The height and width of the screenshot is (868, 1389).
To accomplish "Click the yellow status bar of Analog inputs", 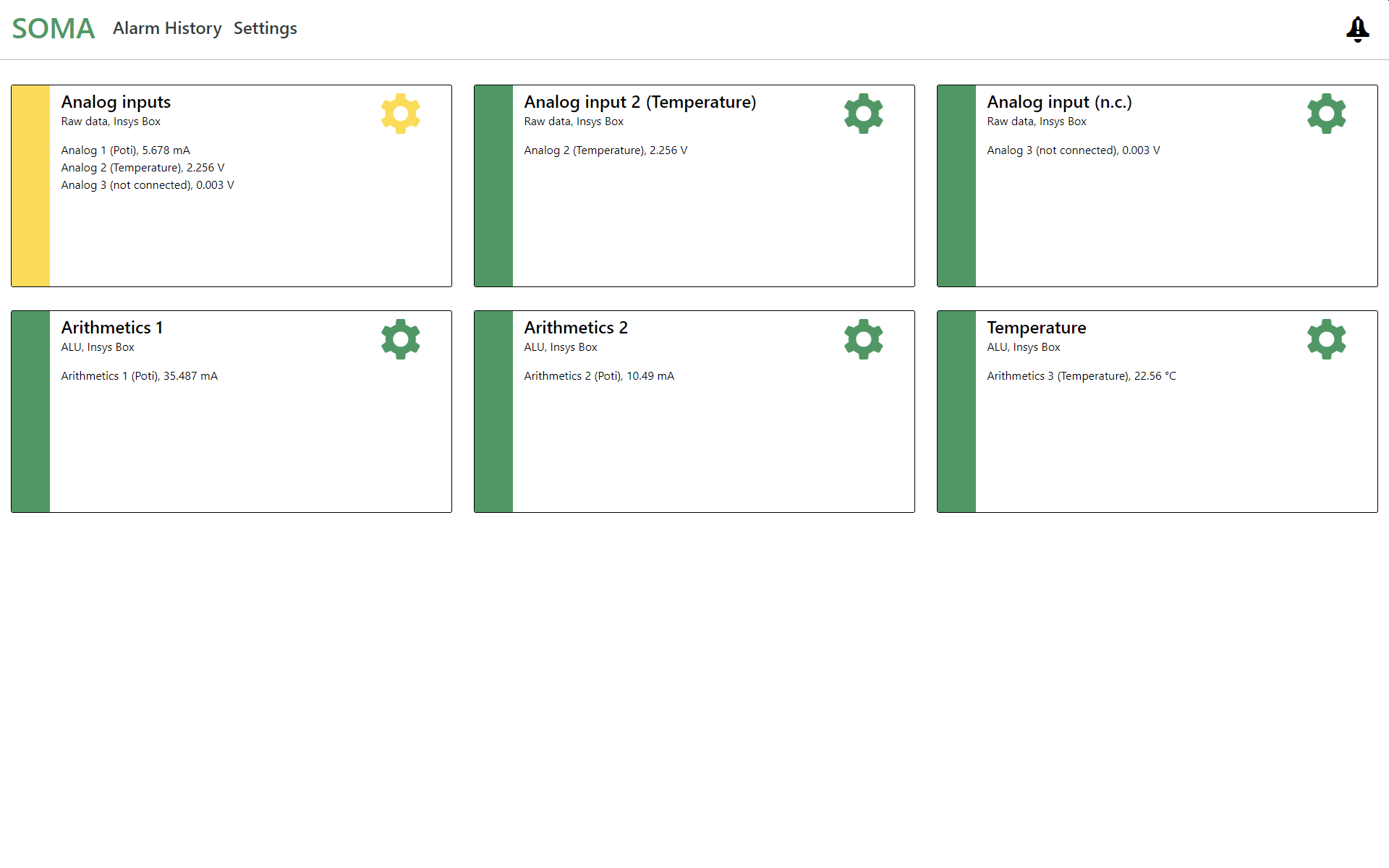I will (x=30, y=186).
